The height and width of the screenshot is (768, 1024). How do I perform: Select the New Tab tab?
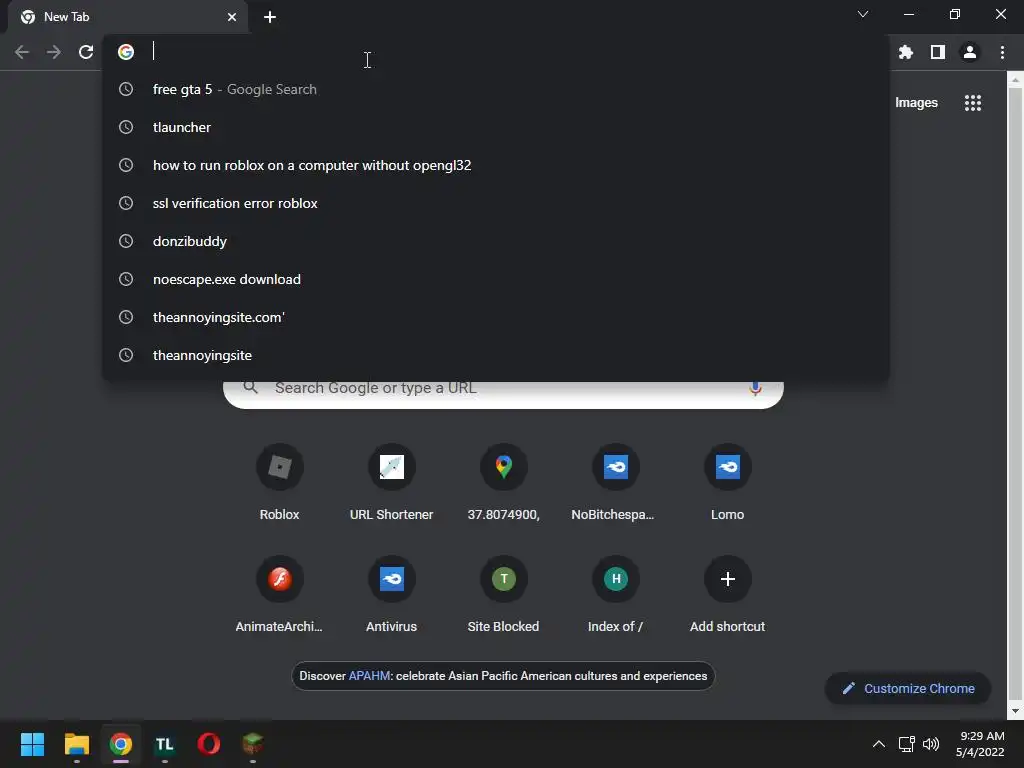tap(127, 17)
